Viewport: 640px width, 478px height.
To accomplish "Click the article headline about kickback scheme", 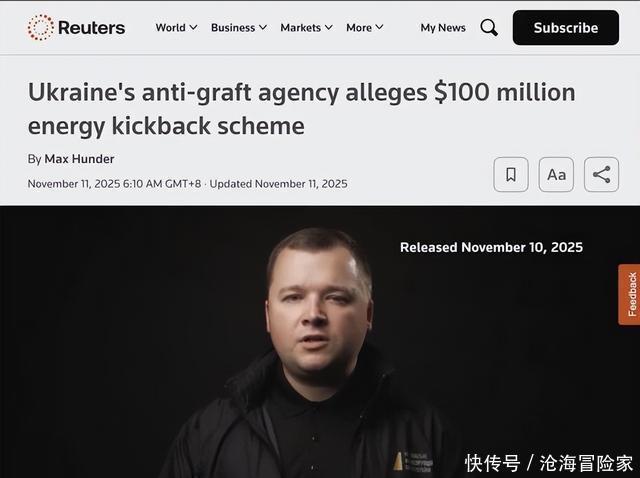I will 301,109.
